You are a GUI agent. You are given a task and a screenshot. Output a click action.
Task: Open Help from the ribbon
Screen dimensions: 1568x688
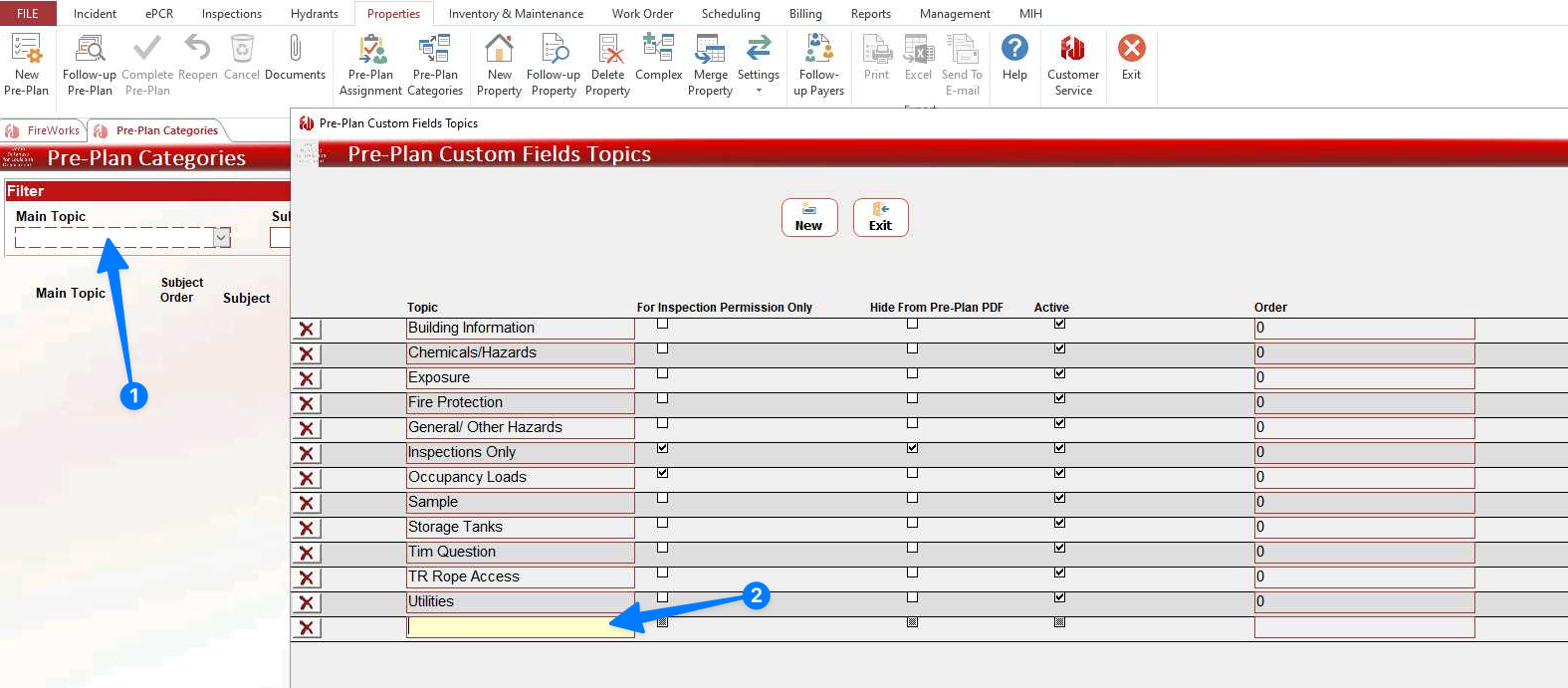pyautogui.click(x=1014, y=58)
